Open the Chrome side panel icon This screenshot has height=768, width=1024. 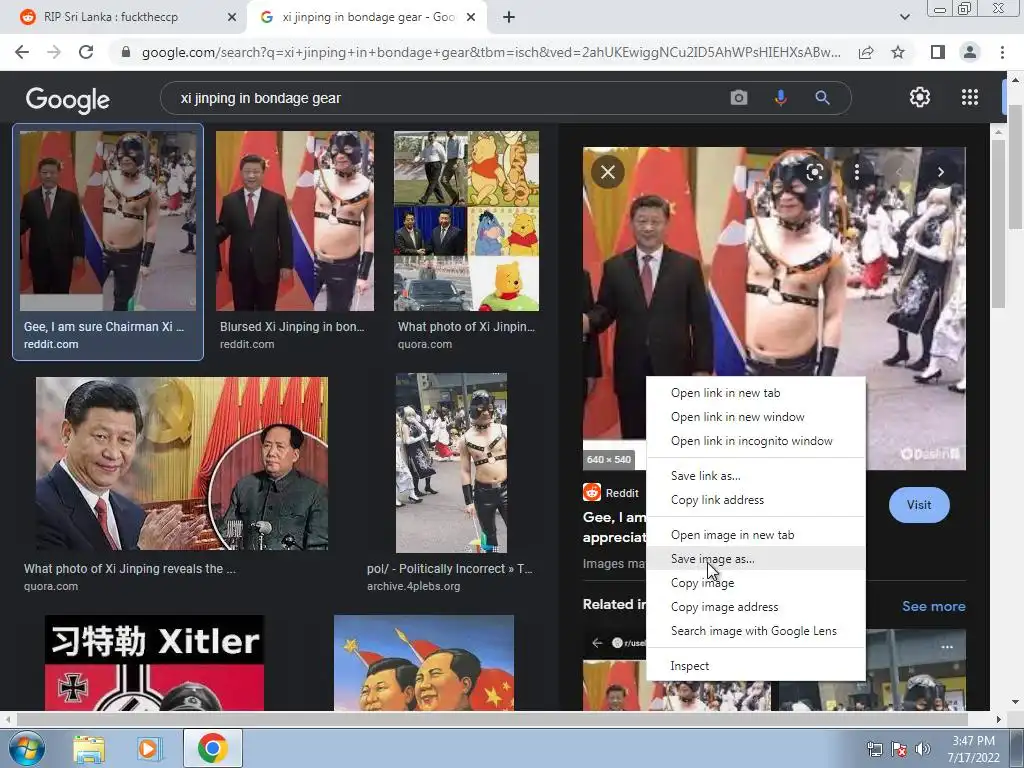[938, 52]
